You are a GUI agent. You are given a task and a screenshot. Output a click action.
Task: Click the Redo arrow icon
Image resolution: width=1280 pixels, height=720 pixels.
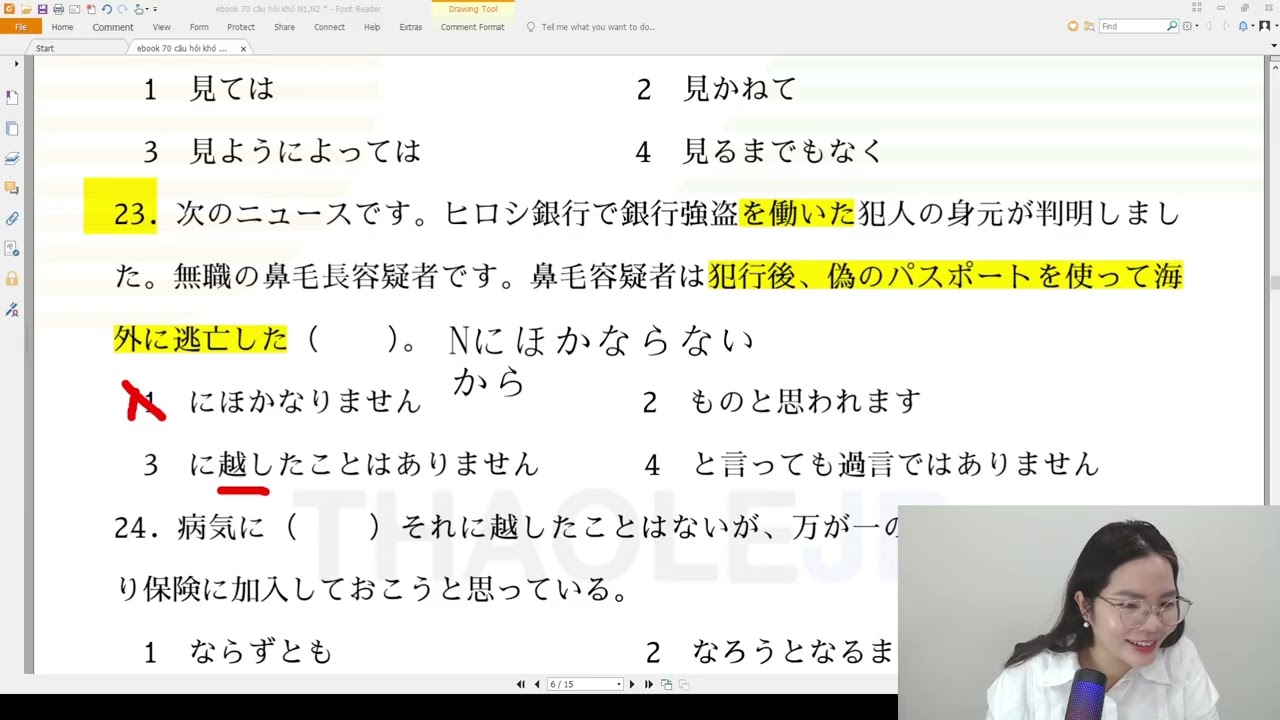tap(122, 9)
